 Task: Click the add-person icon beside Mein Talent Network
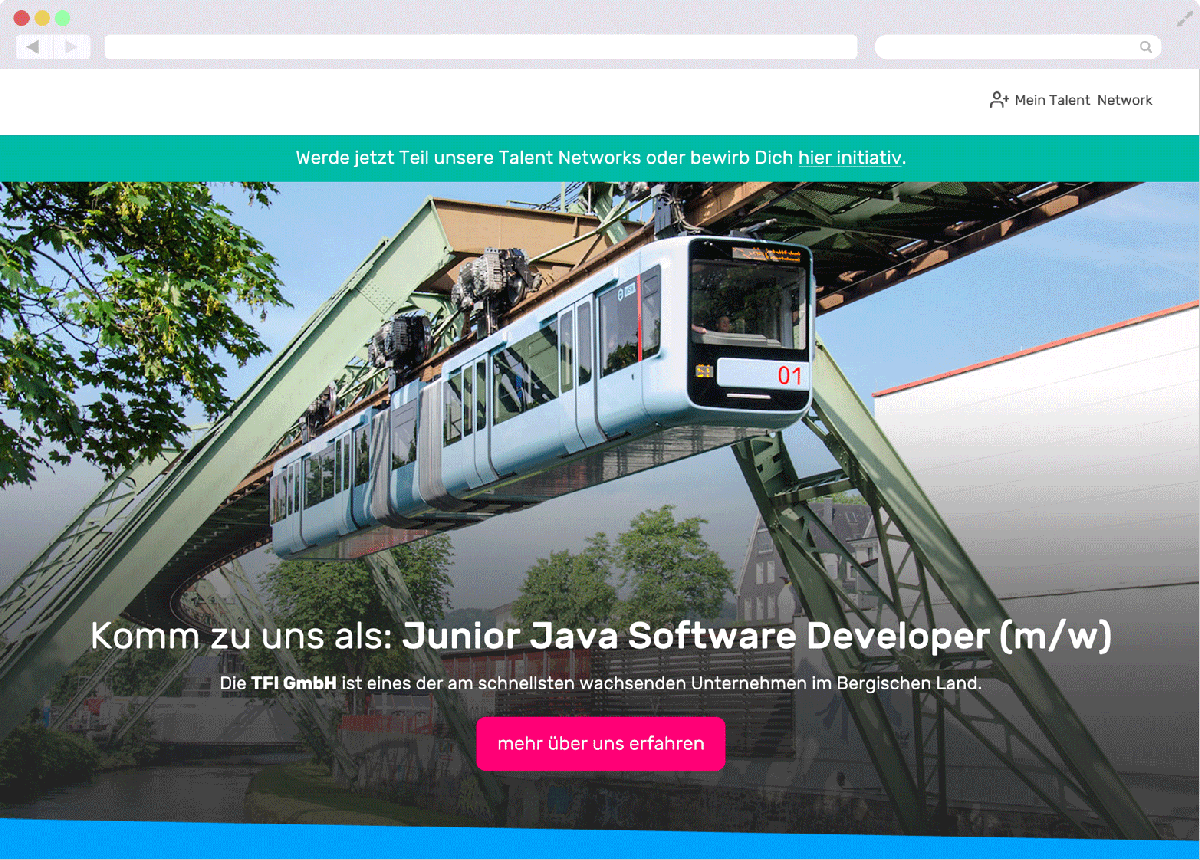click(x=999, y=100)
